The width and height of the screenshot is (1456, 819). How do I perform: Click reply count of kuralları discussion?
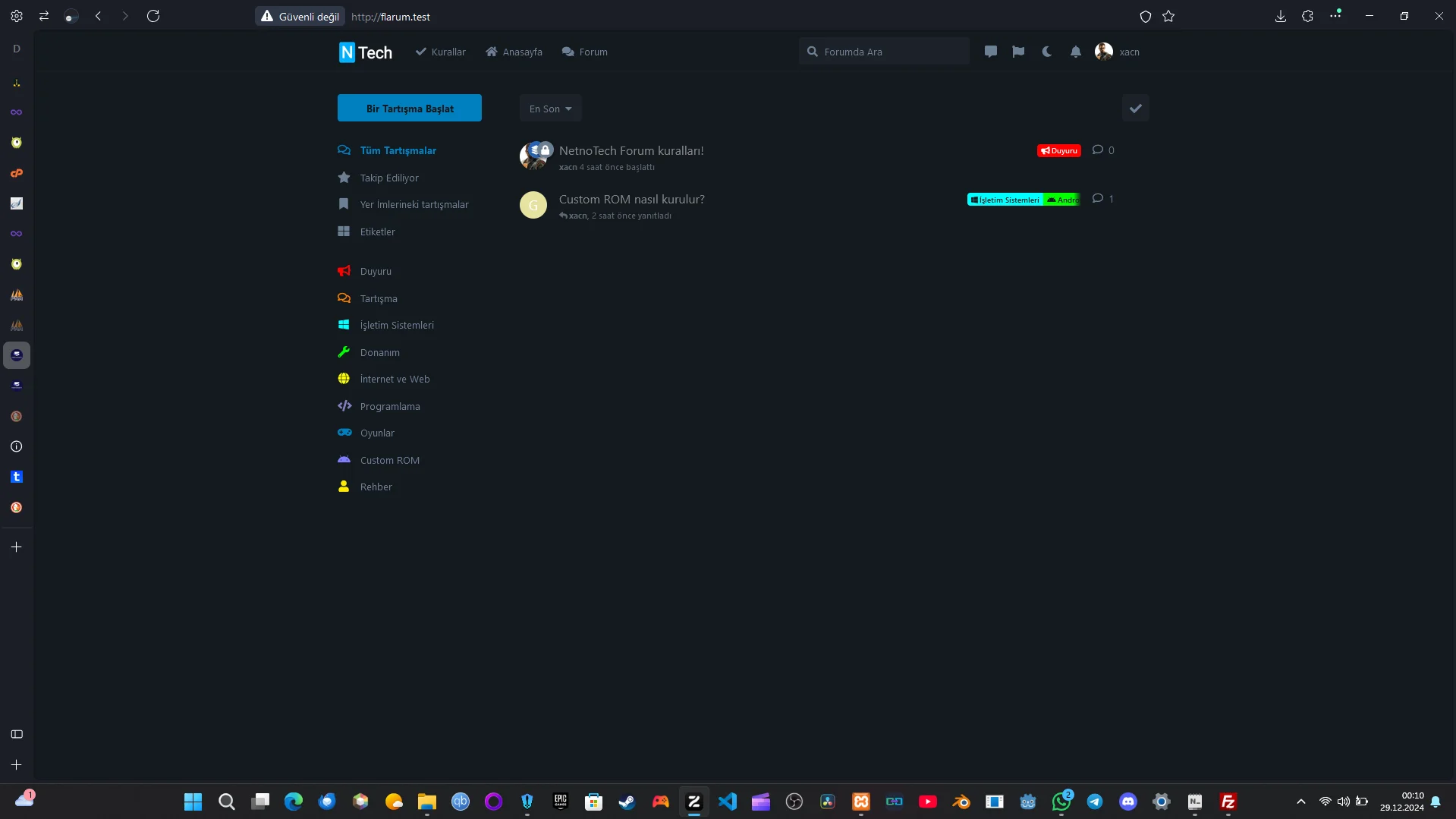1103,150
